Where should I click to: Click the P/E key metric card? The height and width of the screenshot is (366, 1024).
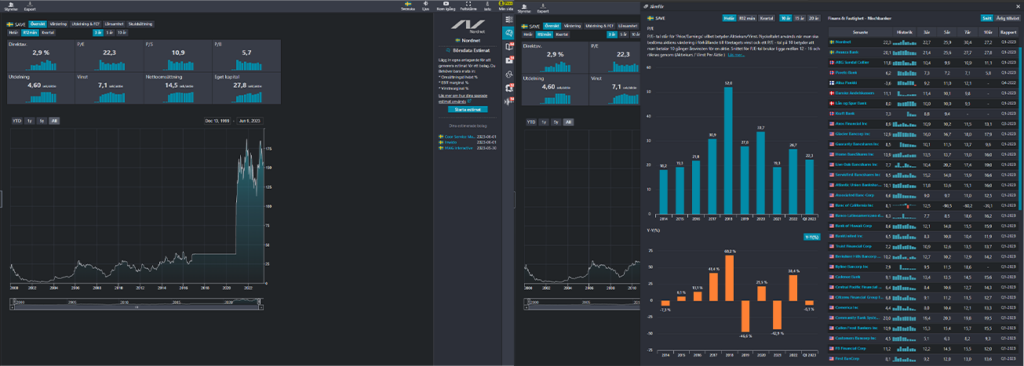coord(110,55)
